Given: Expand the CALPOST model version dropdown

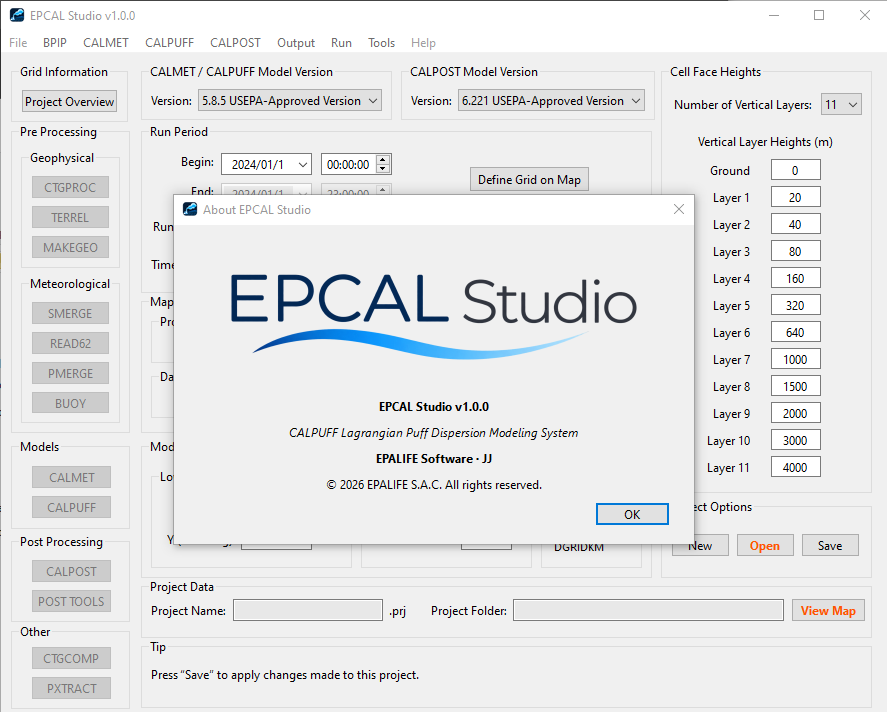Looking at the screenshot, I should [x=636, y=101].
